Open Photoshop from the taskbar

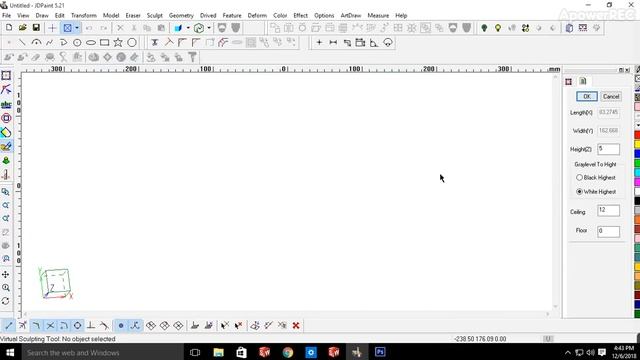point(380,352)
